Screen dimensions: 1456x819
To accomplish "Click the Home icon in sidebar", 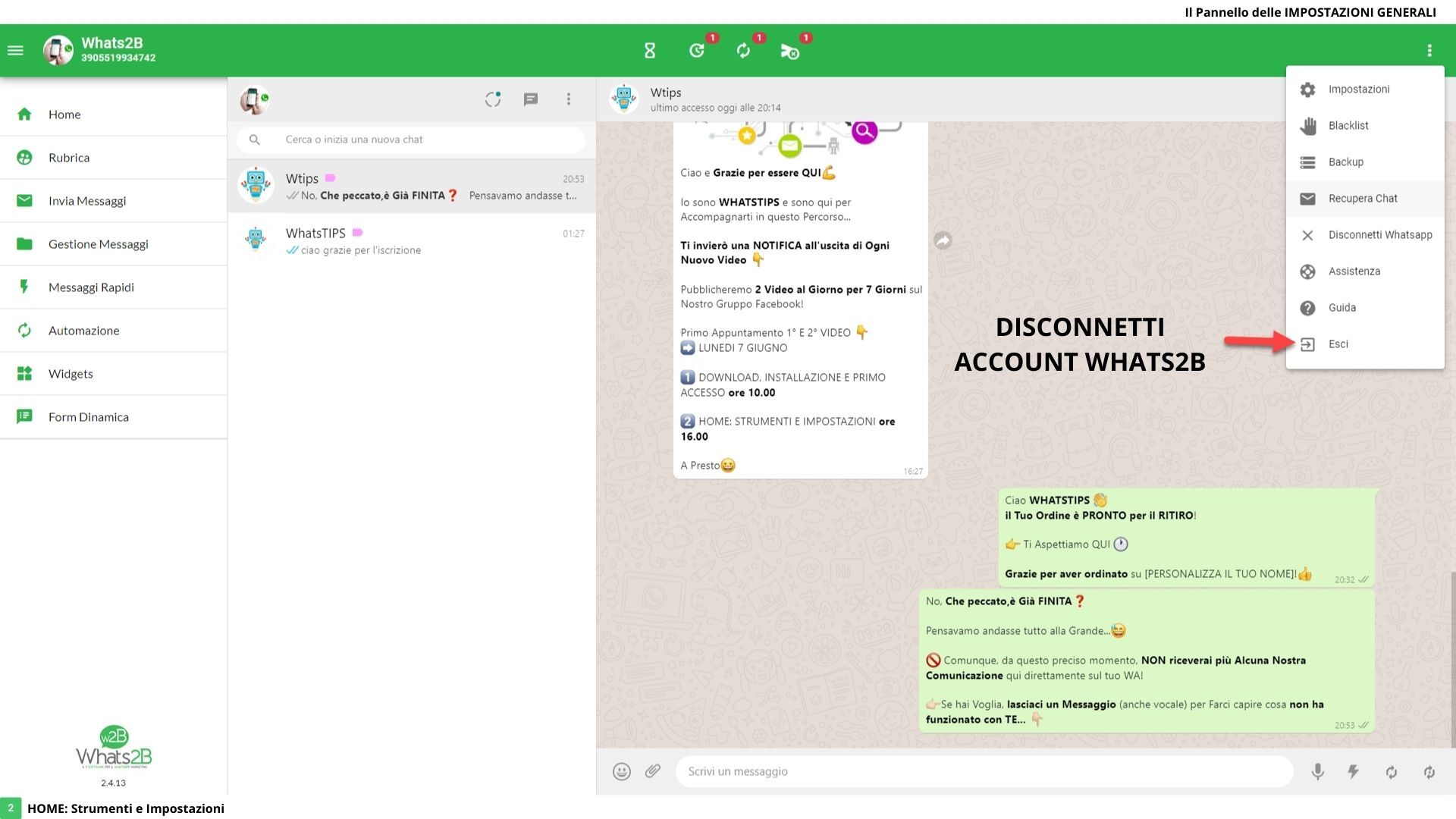I will coord(24,115).
